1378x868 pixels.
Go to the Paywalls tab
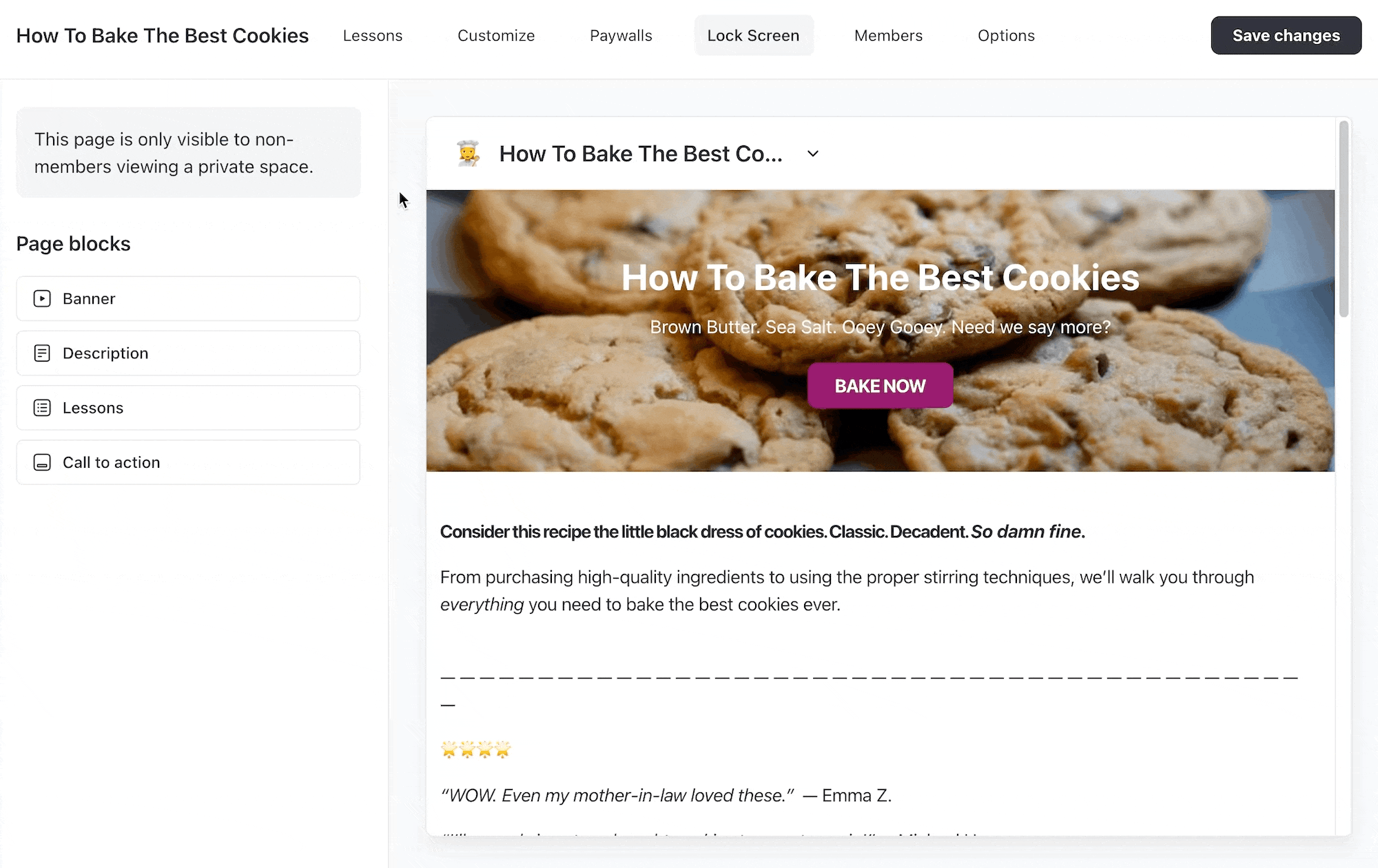pyautogui.click(x=621, y=36)
